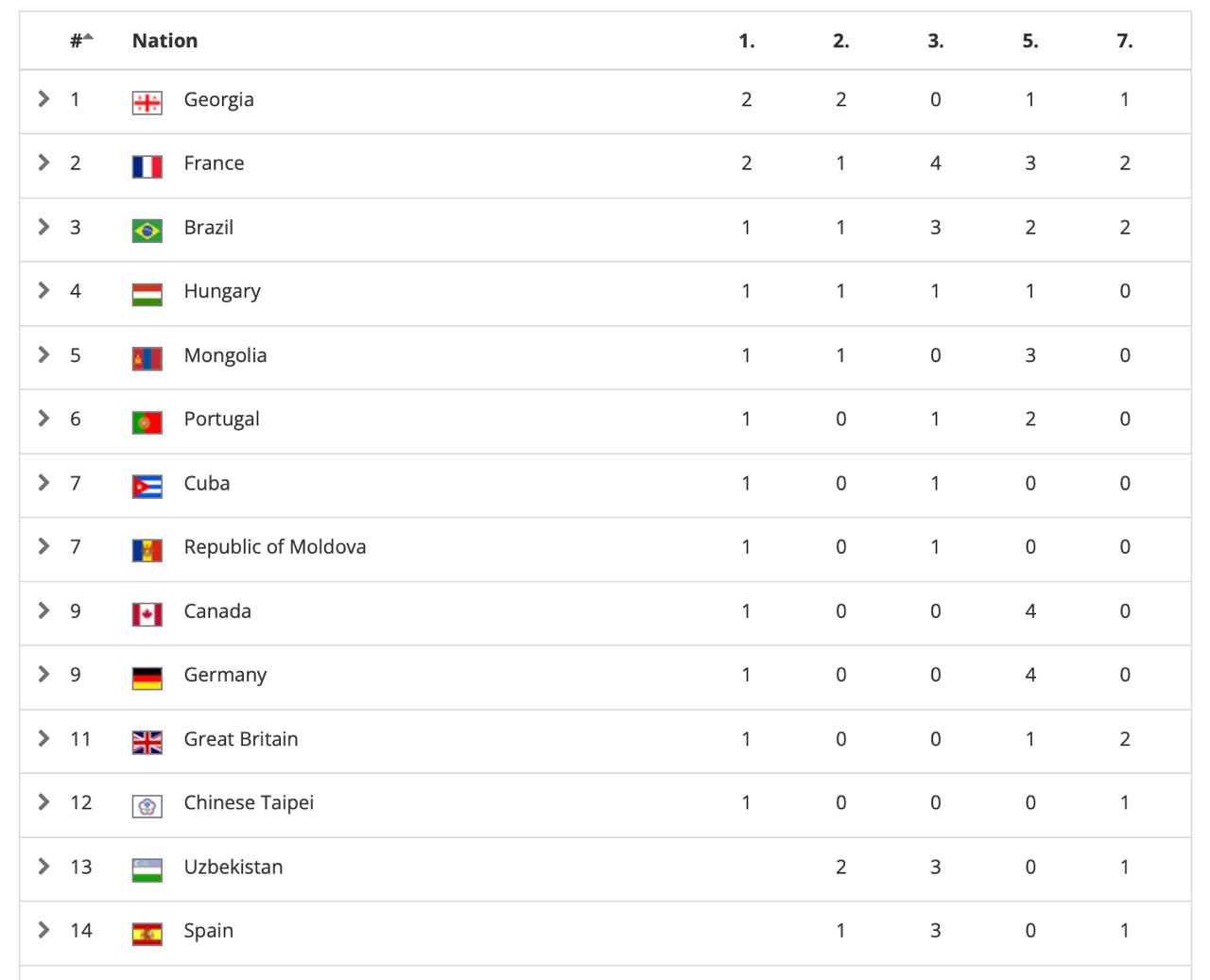Sort by 1st place column header

(x=747, y=41)
